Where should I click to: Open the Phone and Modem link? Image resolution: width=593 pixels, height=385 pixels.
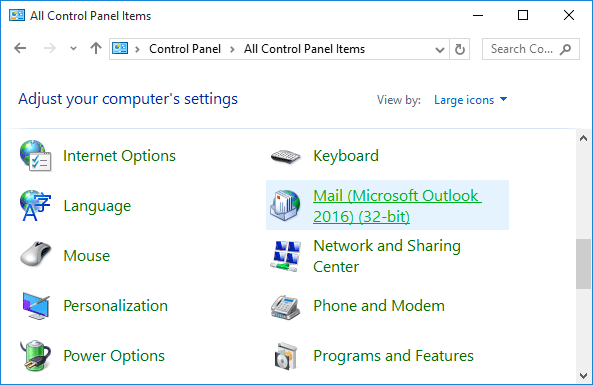click(379, 306)
